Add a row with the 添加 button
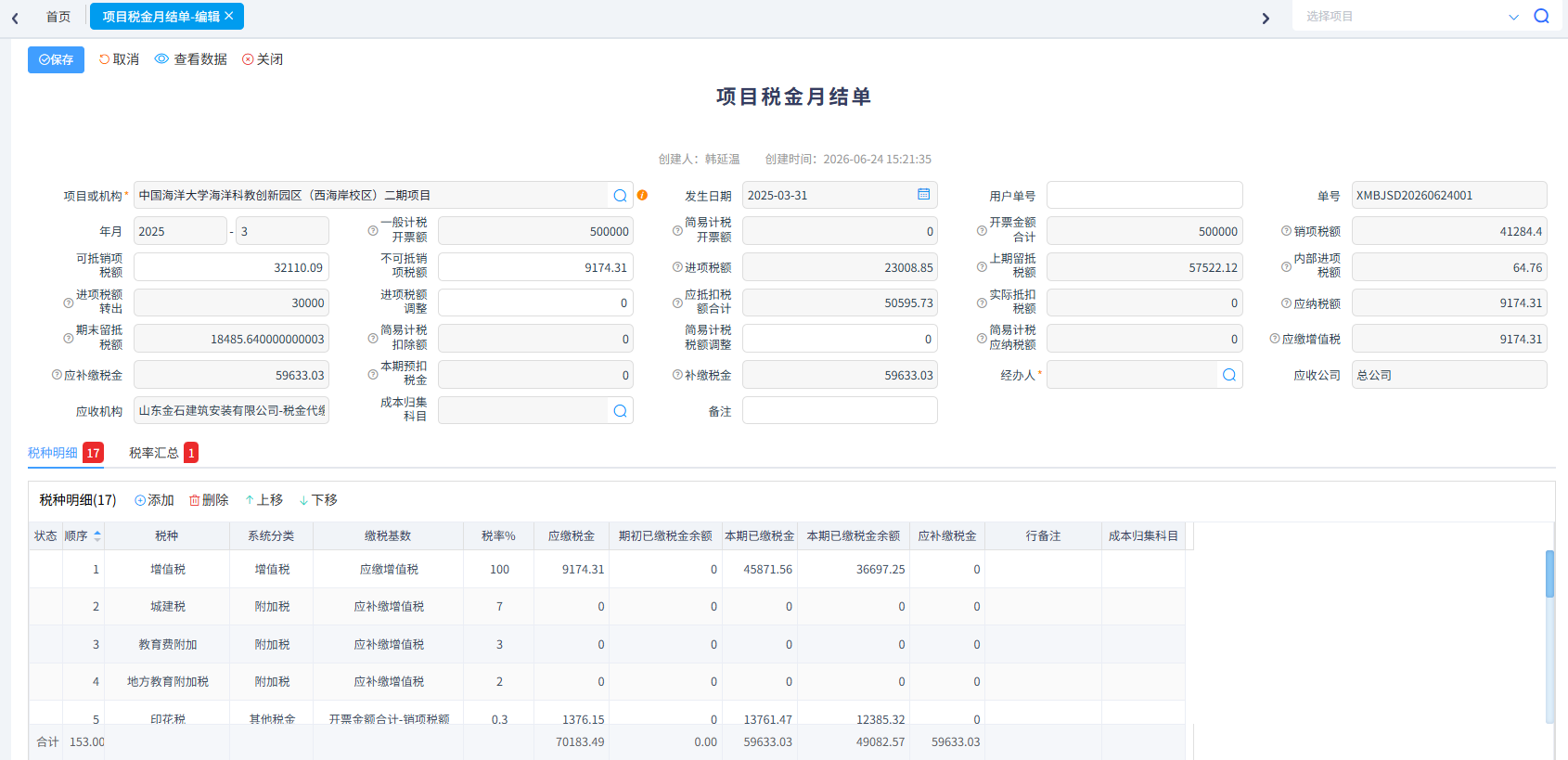The image size is (1568, 760). click(154, 500)
